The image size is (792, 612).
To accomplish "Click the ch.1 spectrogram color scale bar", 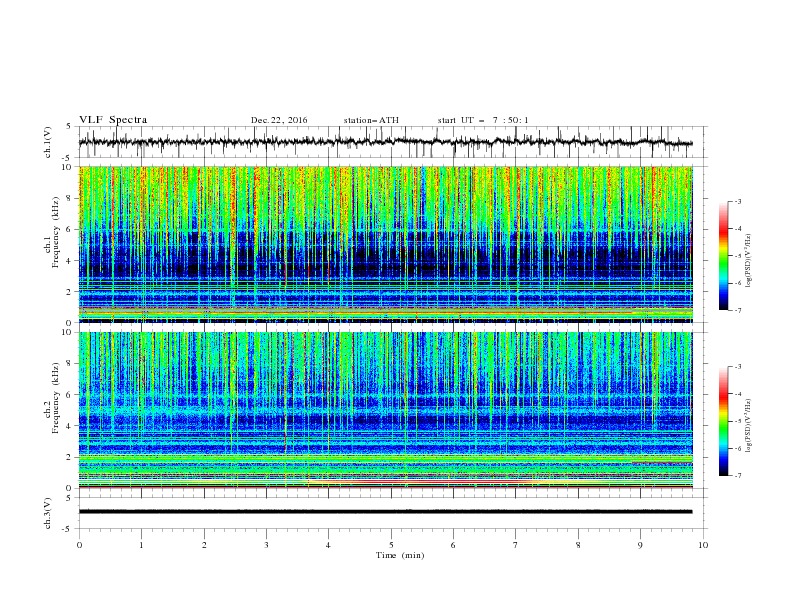I will [723, 256].
